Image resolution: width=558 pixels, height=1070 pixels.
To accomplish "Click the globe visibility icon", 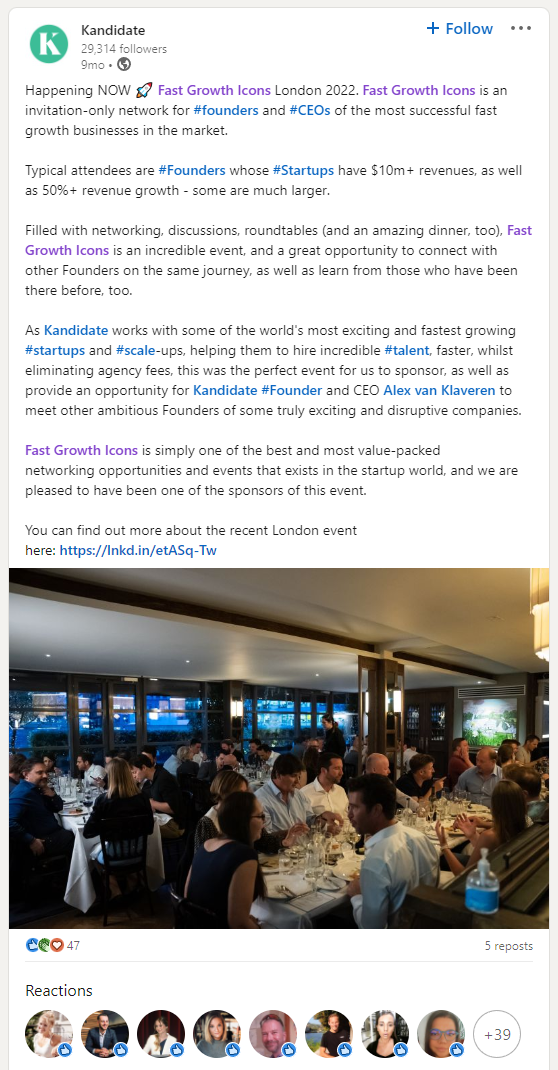I will pyautogui.click(x=123, y=65).
